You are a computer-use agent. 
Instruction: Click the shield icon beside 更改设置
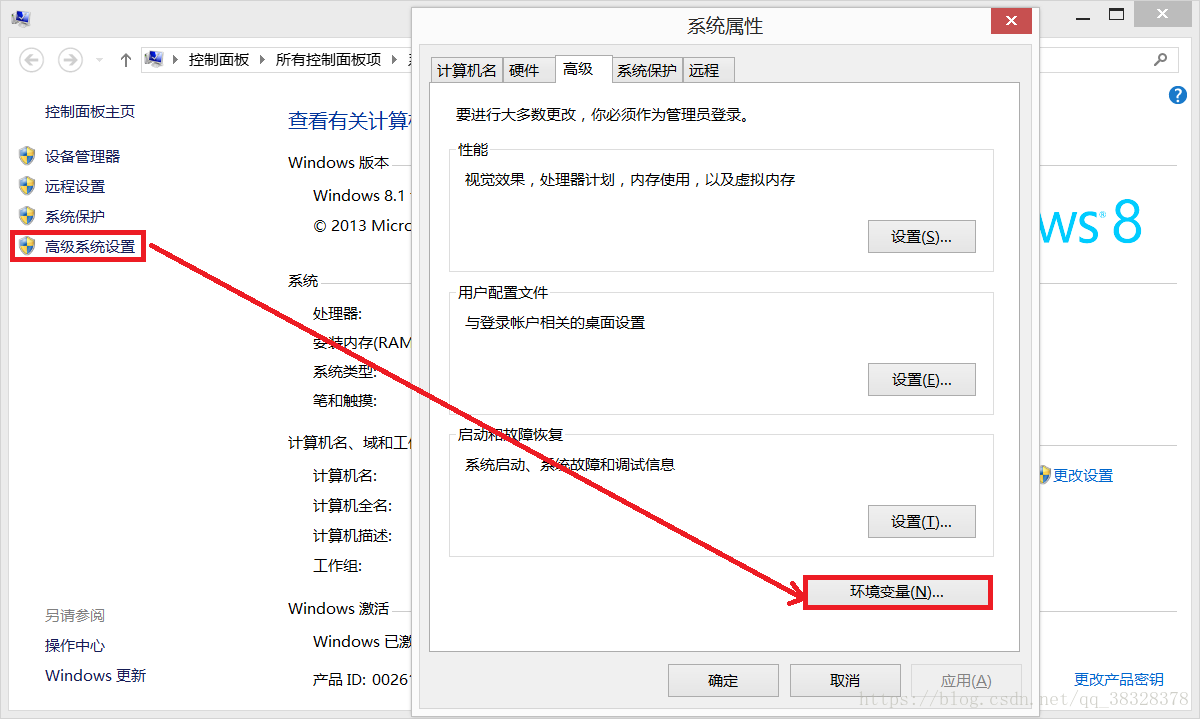click(1045, 475)
